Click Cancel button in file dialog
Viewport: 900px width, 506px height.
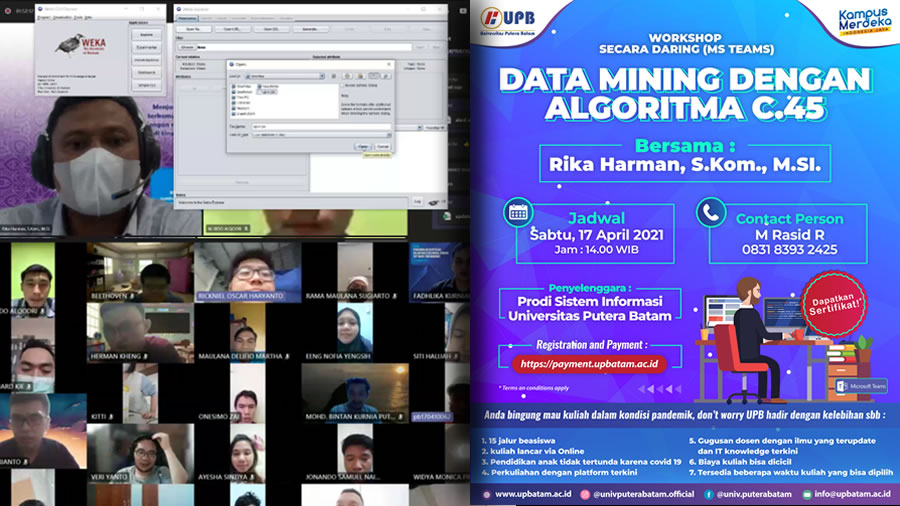point(381,146)
